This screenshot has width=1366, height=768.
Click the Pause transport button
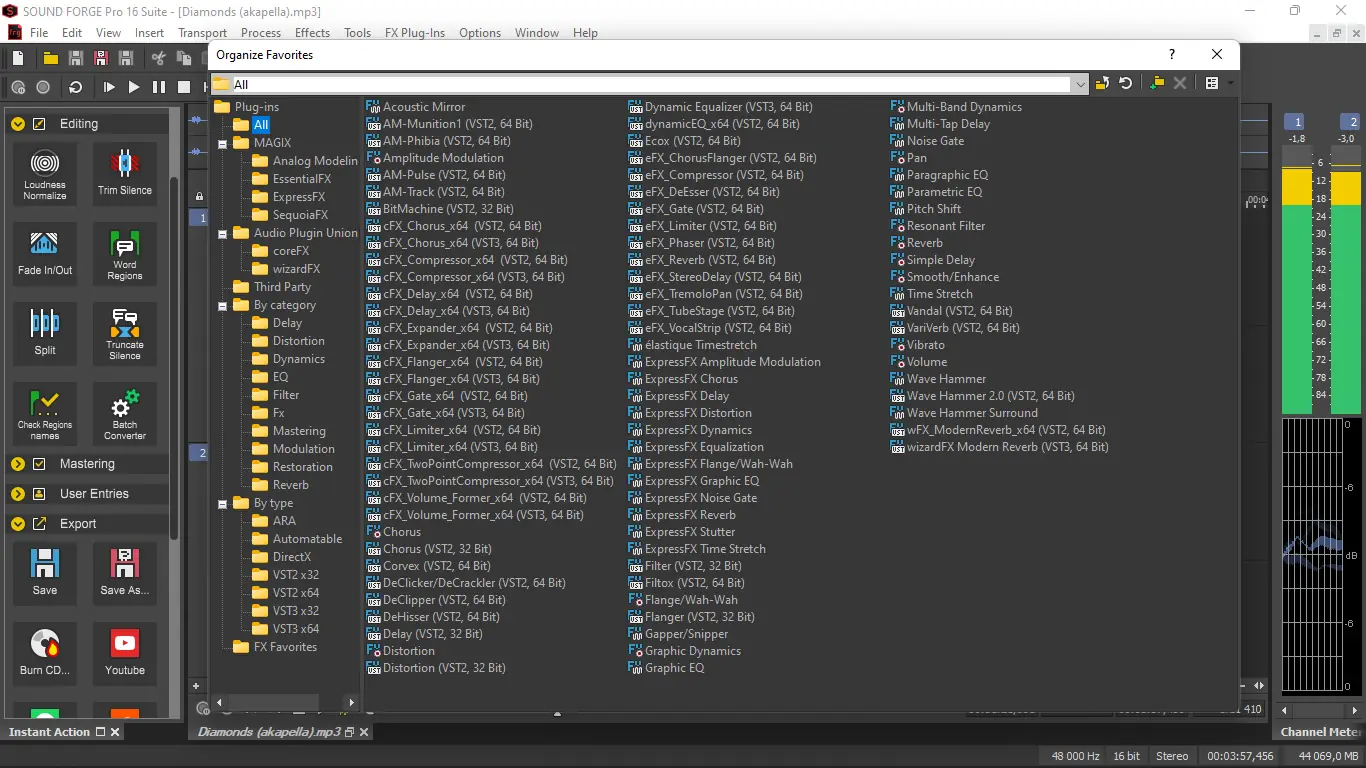pyautogui.click(x=159, y=87)
